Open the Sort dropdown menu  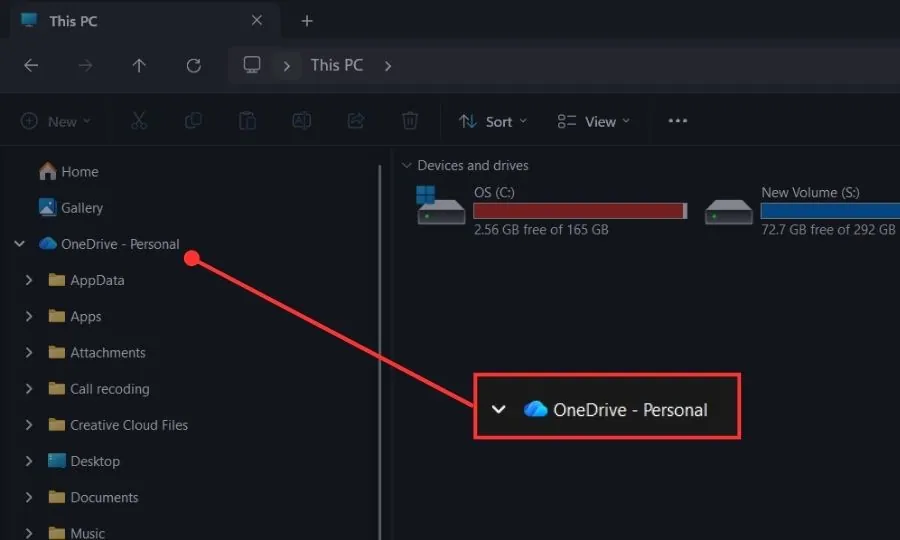click(x=493, y=122)
